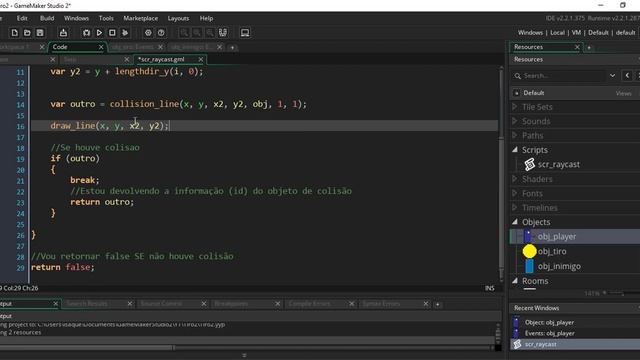This screenshot has height=360, width=640.
Task: Add a new workspace tab with plus
Action: click(x=232, y=48)
